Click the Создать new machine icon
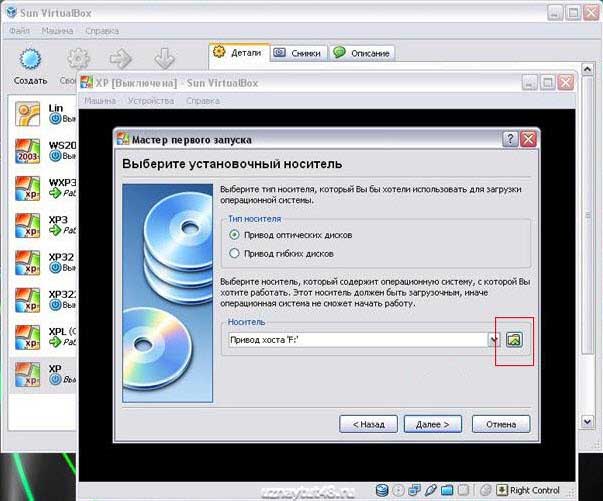This screenshot has width=603, height=501. (x=30, y=60)
